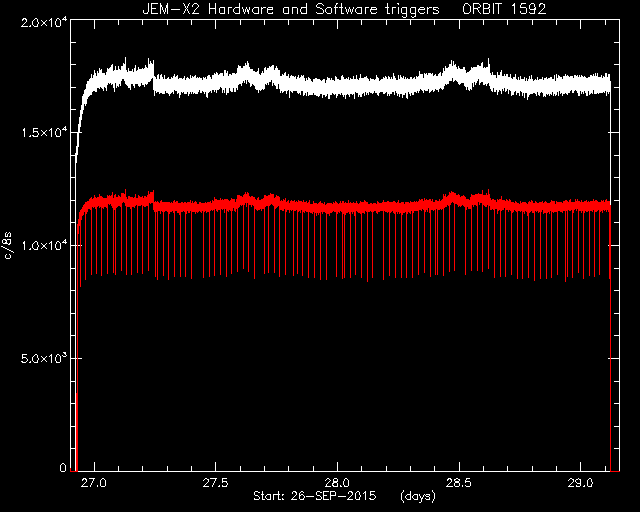Click the 0 label on the y-axis

(x=63, y=467)
